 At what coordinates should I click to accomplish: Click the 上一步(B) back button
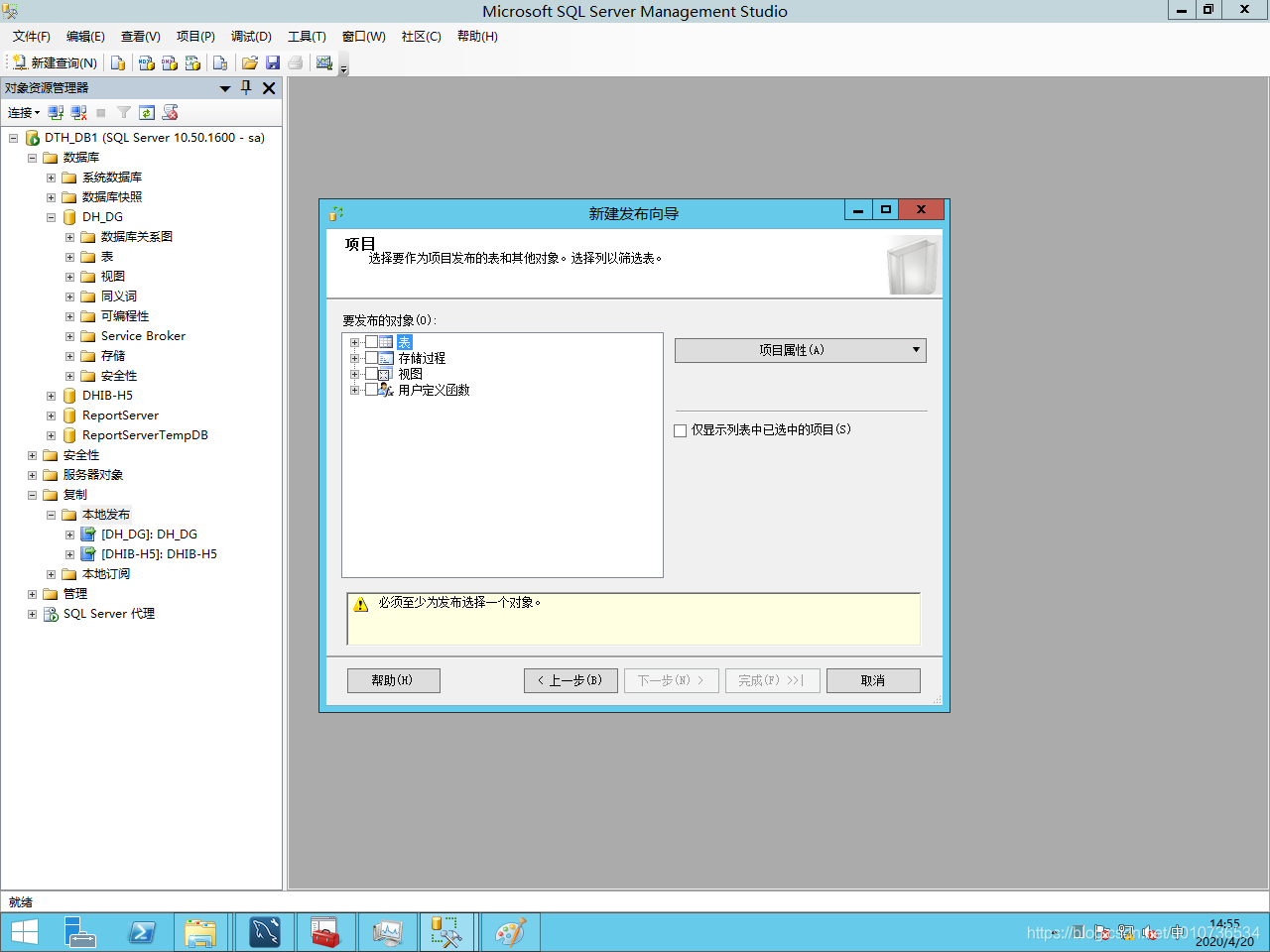coord(571,680)
